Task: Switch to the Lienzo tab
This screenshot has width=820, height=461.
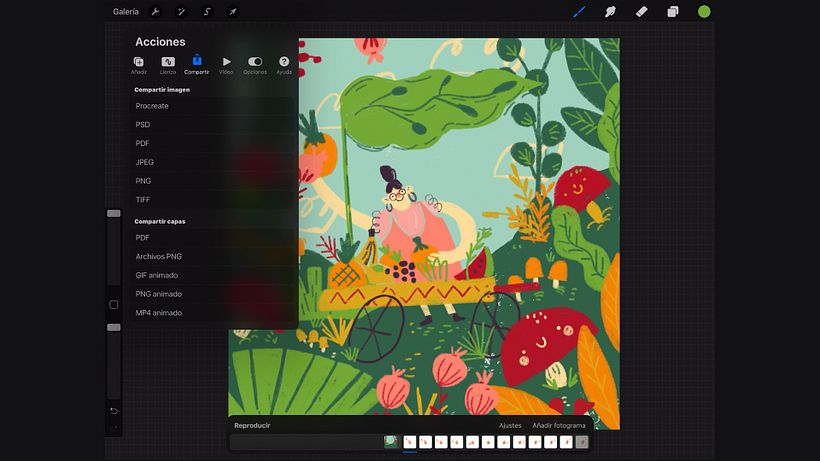Action: 168,65
